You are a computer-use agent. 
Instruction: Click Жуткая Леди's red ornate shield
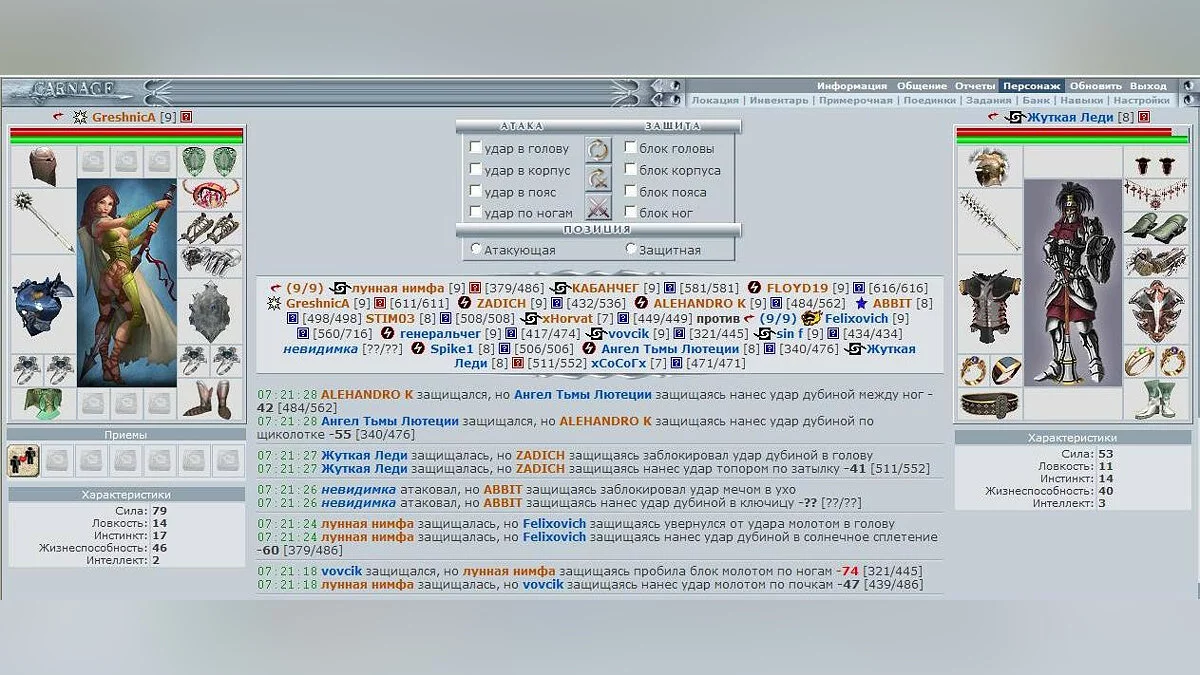point(1156,311)
